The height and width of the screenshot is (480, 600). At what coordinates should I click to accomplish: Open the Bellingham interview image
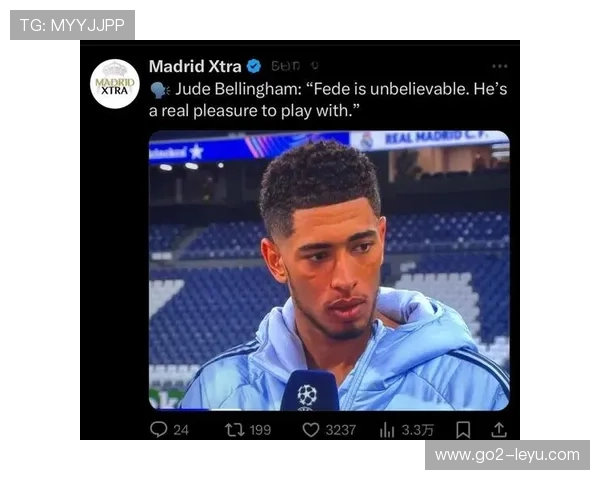329,270
